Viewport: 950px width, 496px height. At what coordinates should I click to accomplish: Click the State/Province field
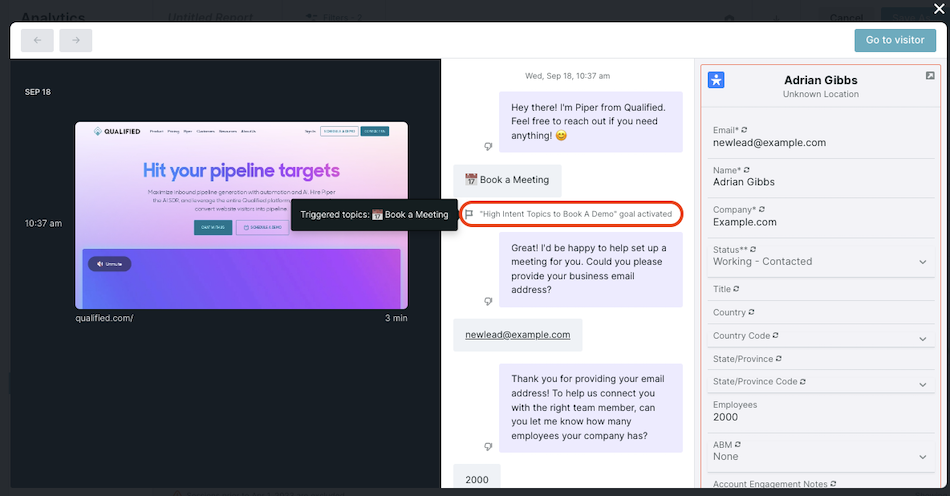tap(820, 359)
